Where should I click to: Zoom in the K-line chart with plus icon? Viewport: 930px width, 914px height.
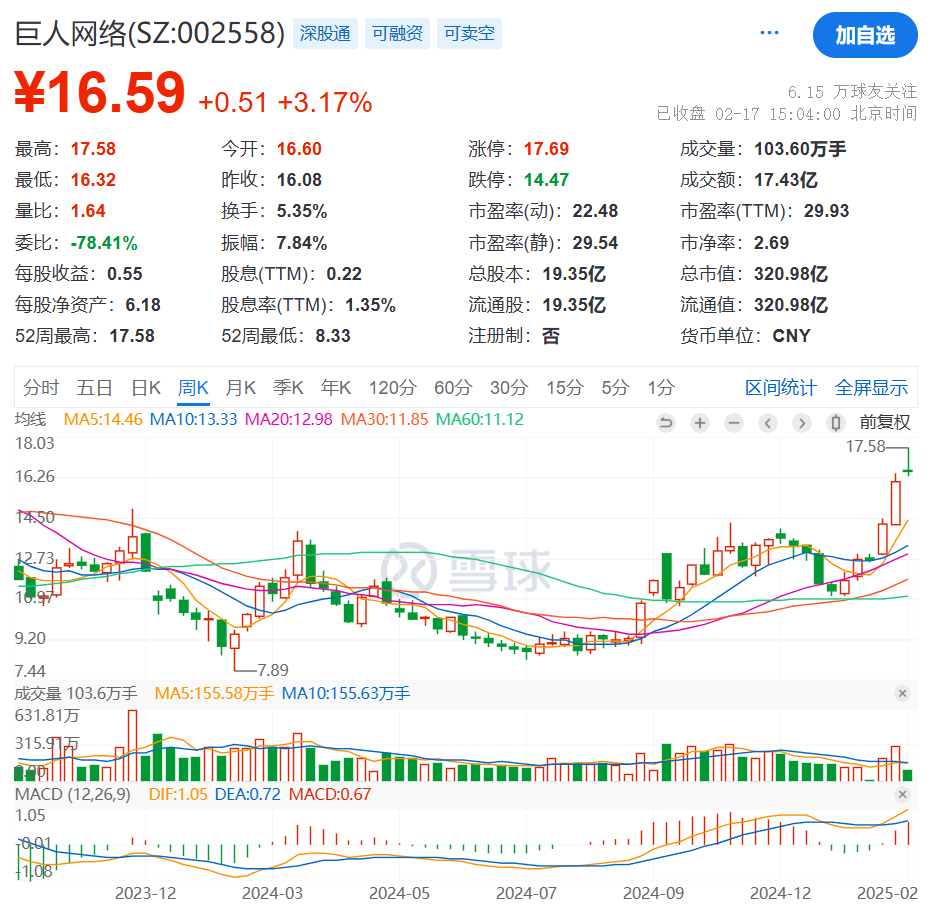[x=700, y=423]
